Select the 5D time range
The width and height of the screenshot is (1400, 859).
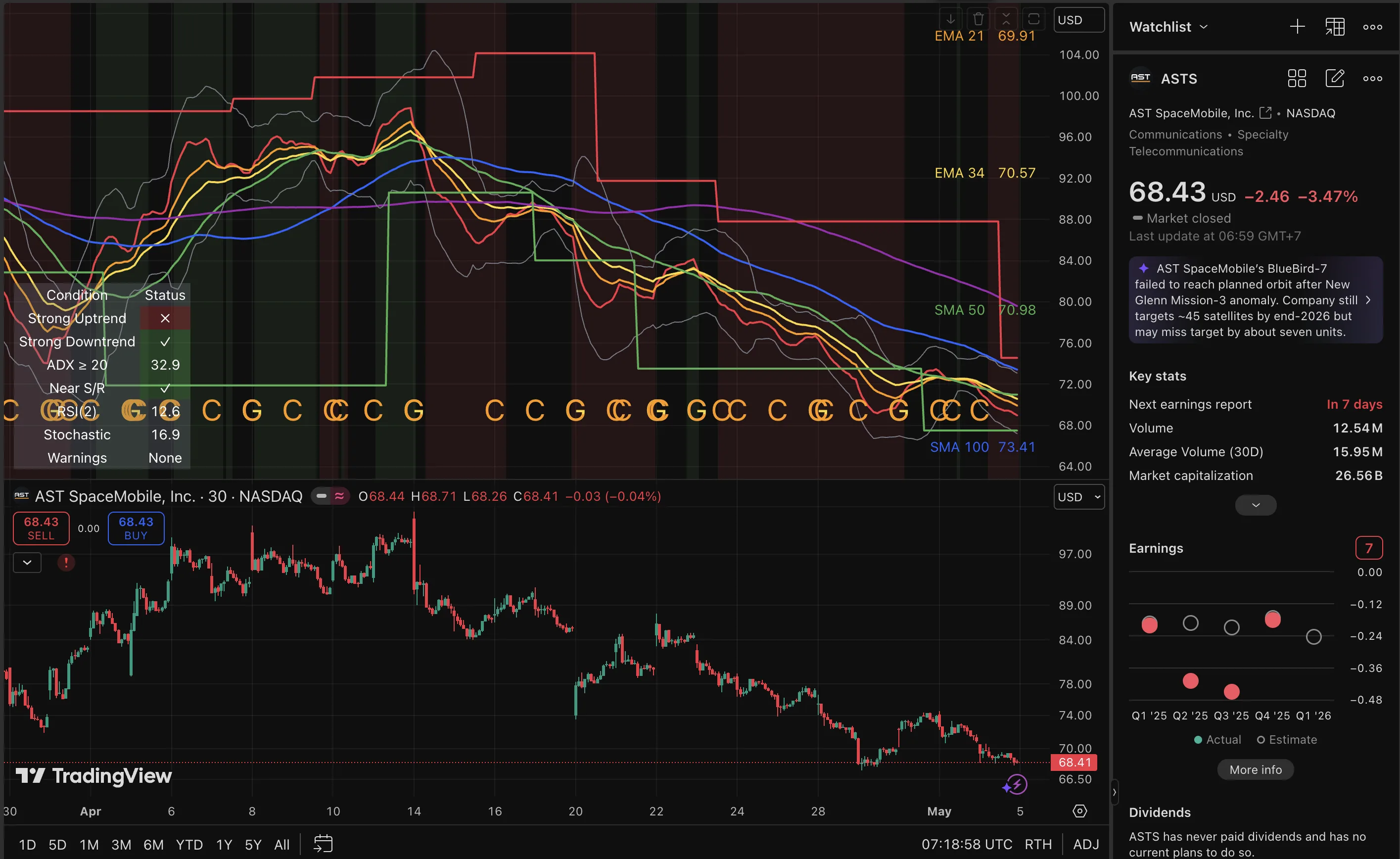click(57, 844)
